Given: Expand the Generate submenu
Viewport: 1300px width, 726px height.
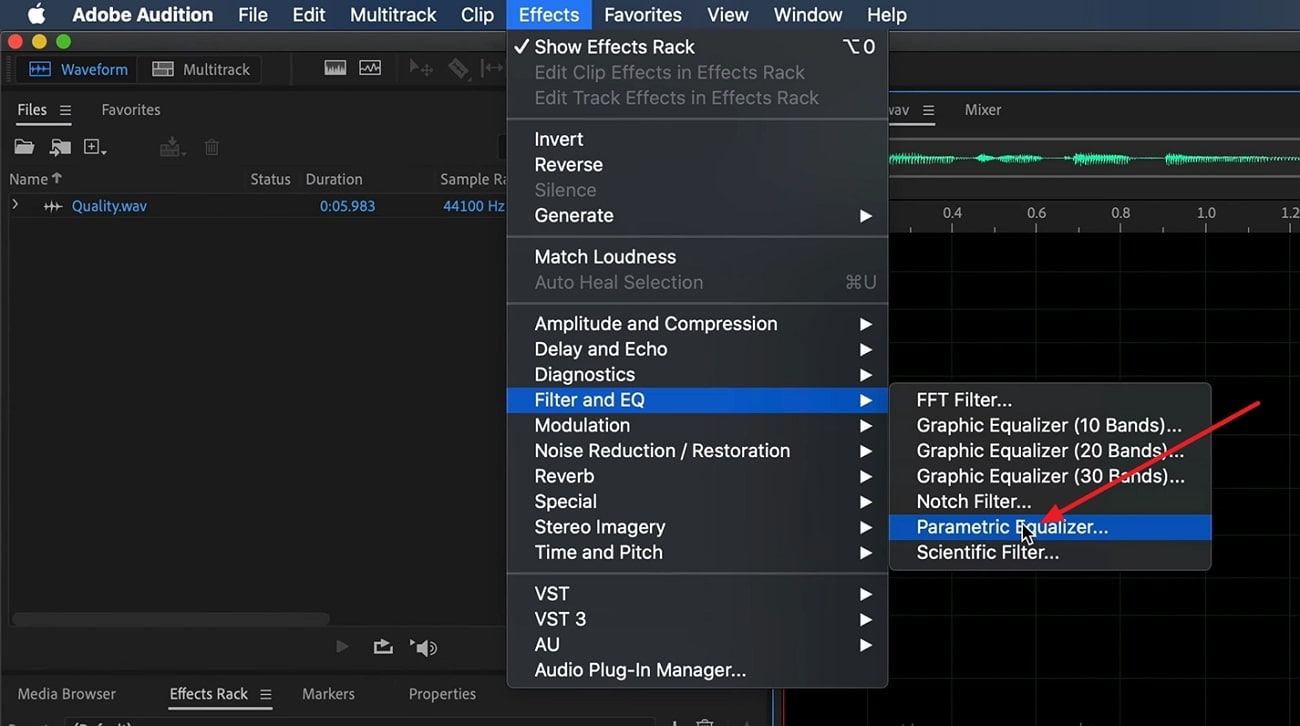Looking at the screenshot, I should 697,215.
